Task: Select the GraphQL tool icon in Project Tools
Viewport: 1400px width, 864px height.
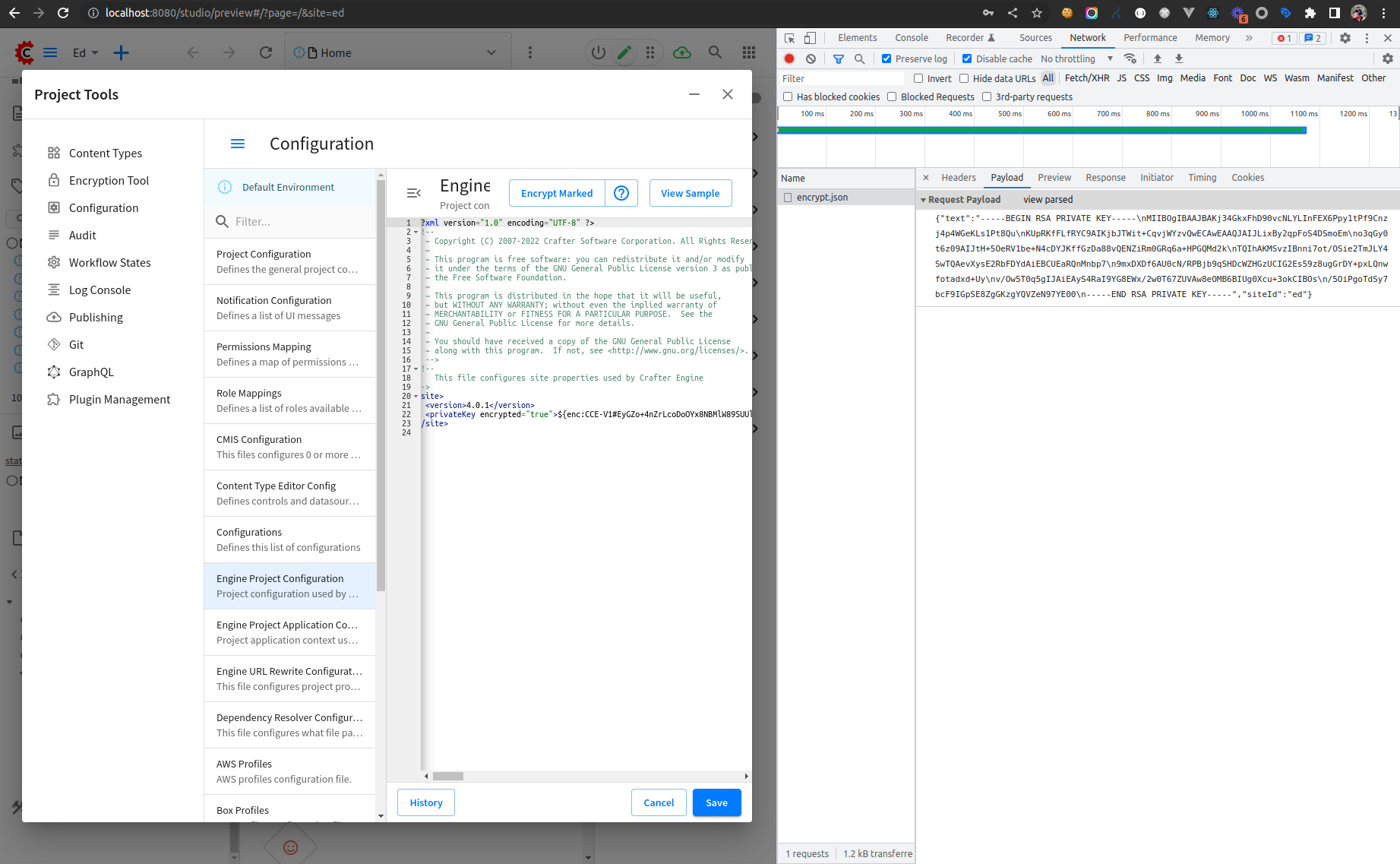Action: (53, 372)
